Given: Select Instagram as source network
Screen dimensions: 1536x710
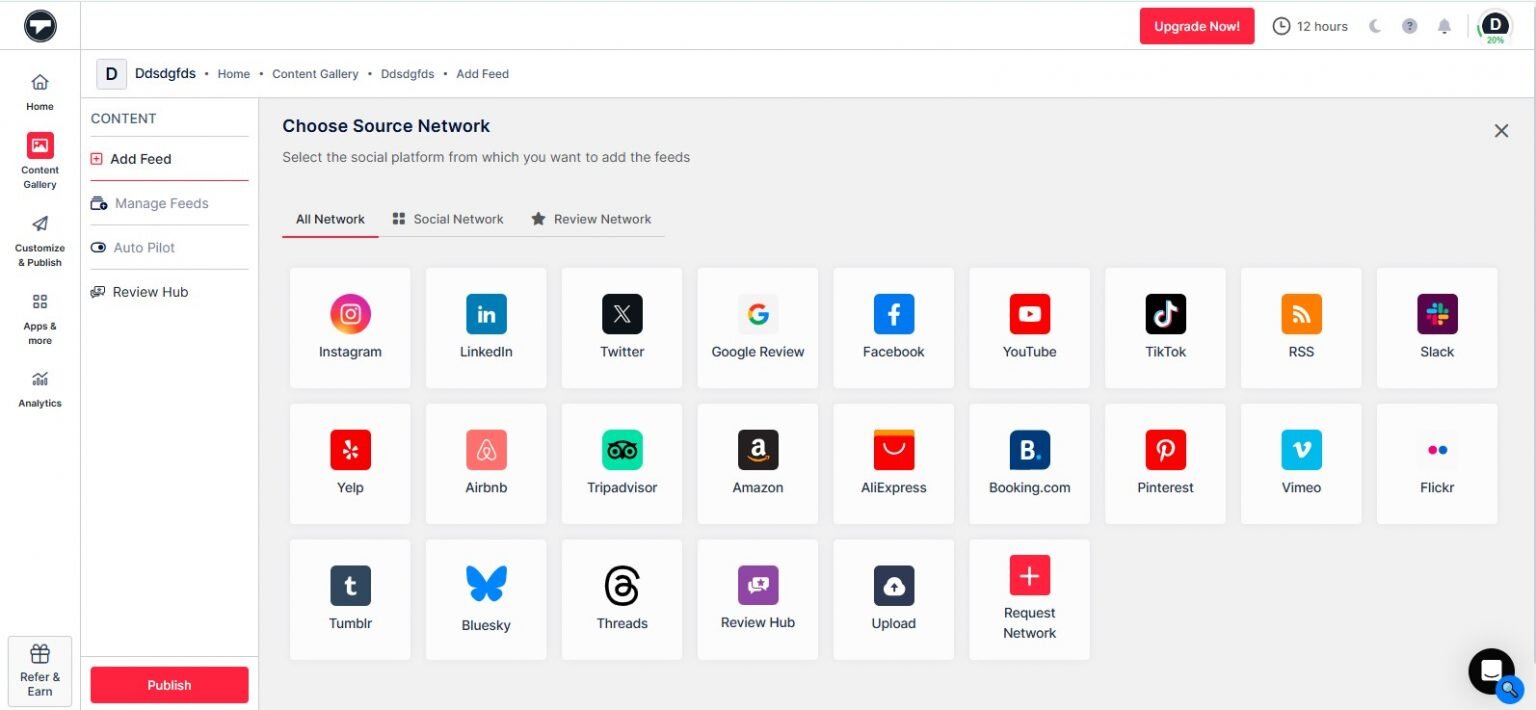Looking at the screenshot, I should (350, 327).
